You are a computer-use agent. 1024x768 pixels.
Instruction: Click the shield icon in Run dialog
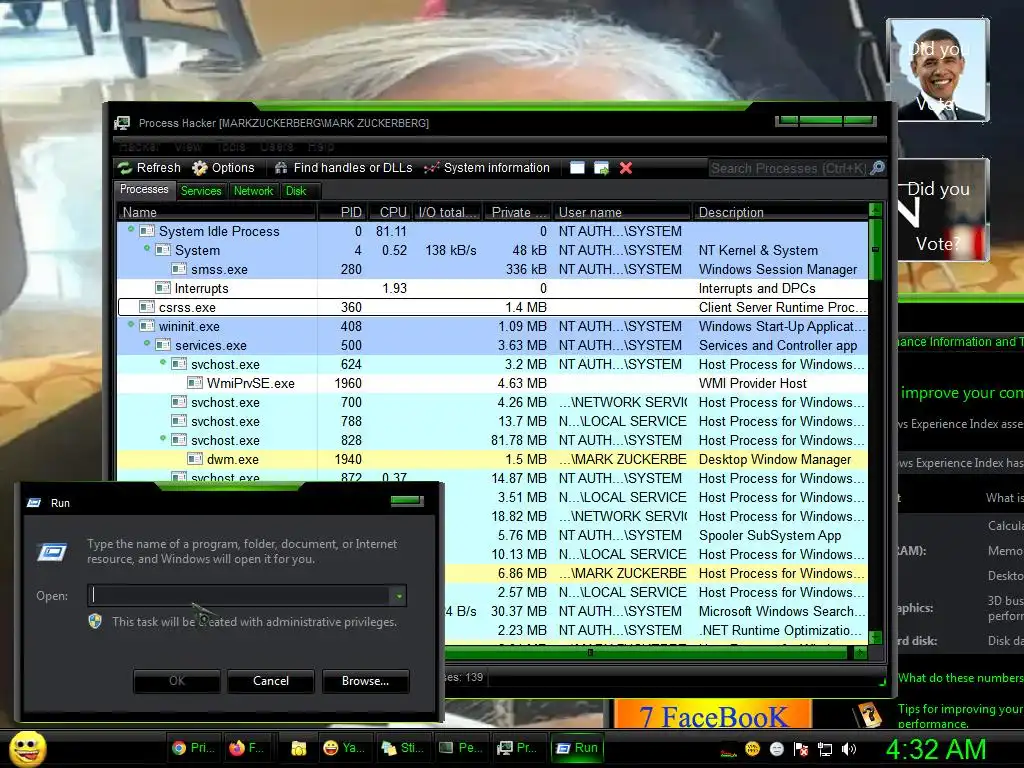95,621
